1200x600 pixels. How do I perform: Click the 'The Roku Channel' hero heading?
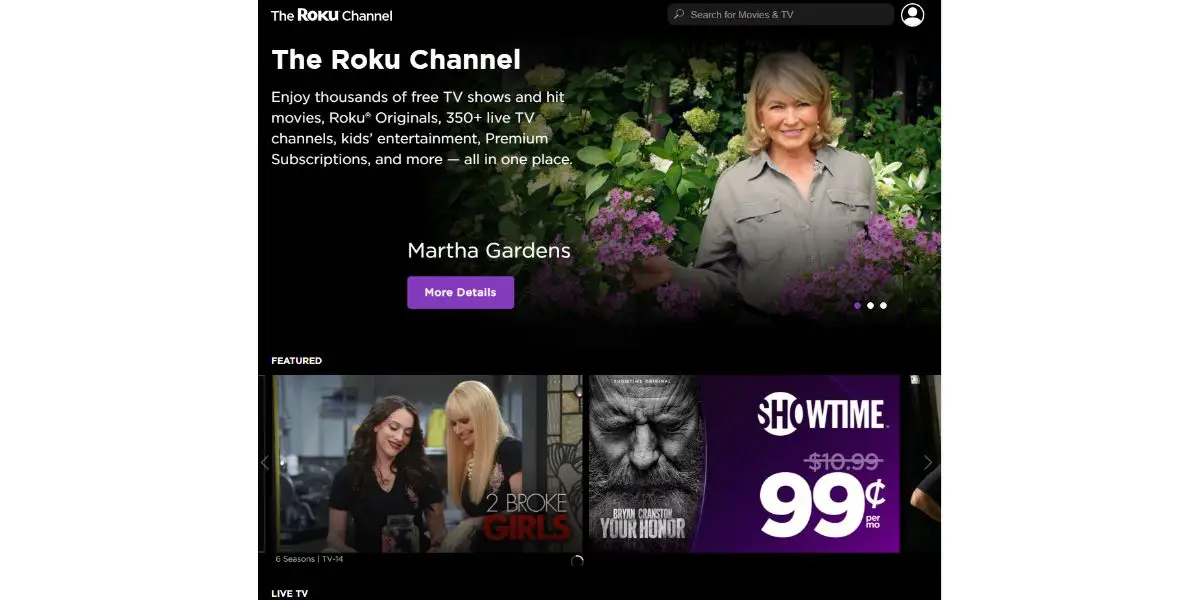(396, 59)
